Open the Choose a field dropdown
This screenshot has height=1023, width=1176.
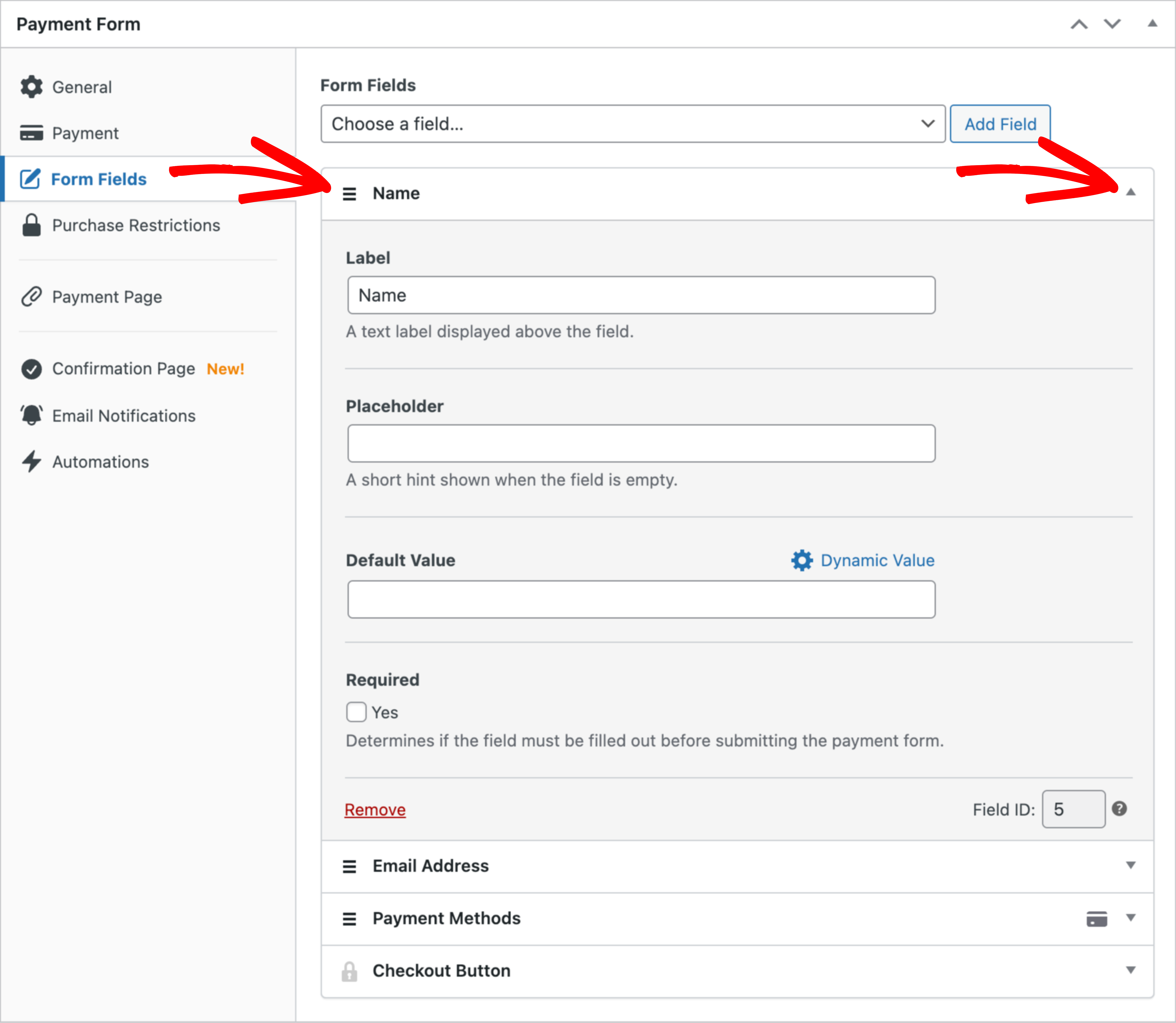coord(633,123)
